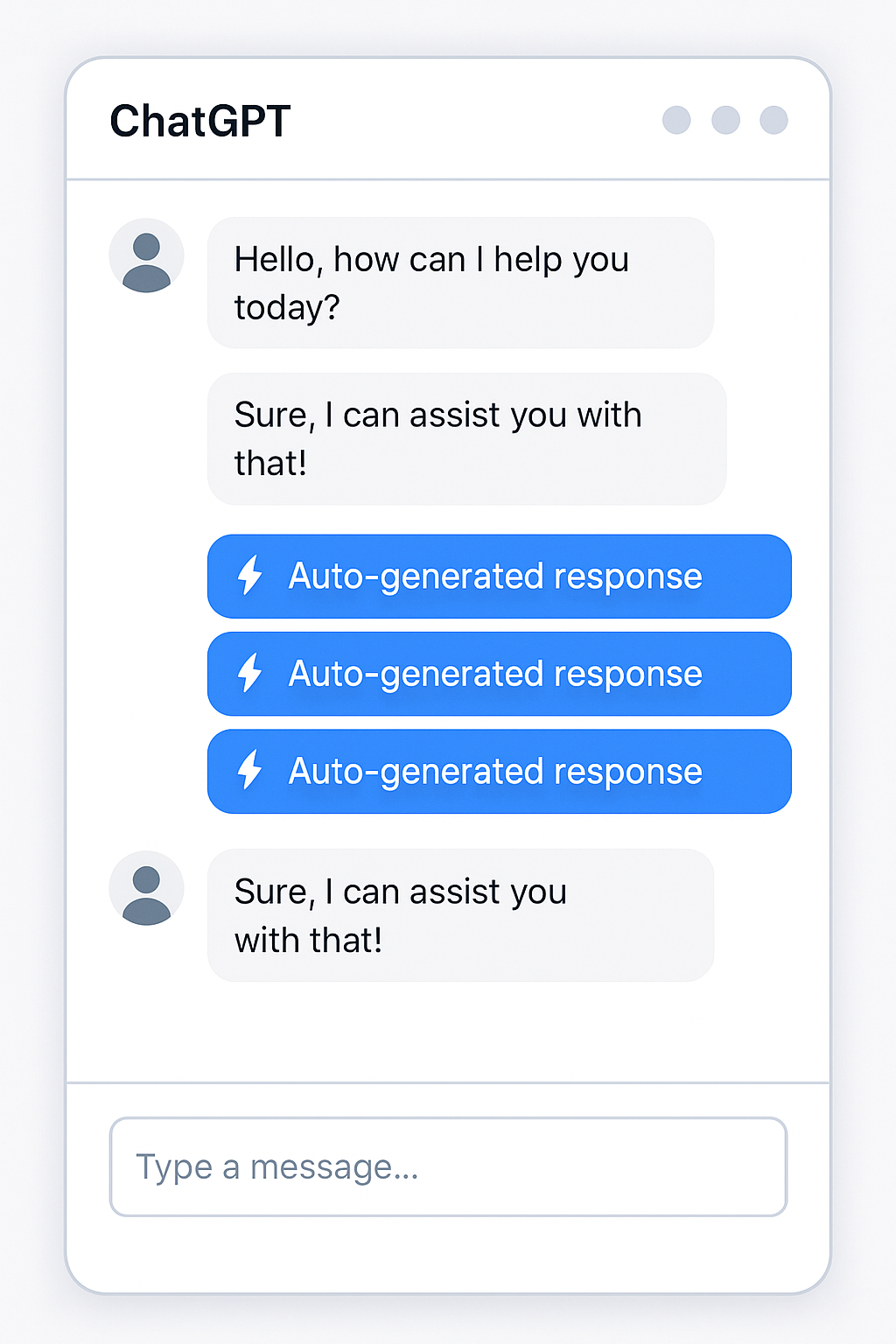Viewport: 896px width, 1344px height.
Task: Click the footer area below the message input
Action: (448, 1253)
